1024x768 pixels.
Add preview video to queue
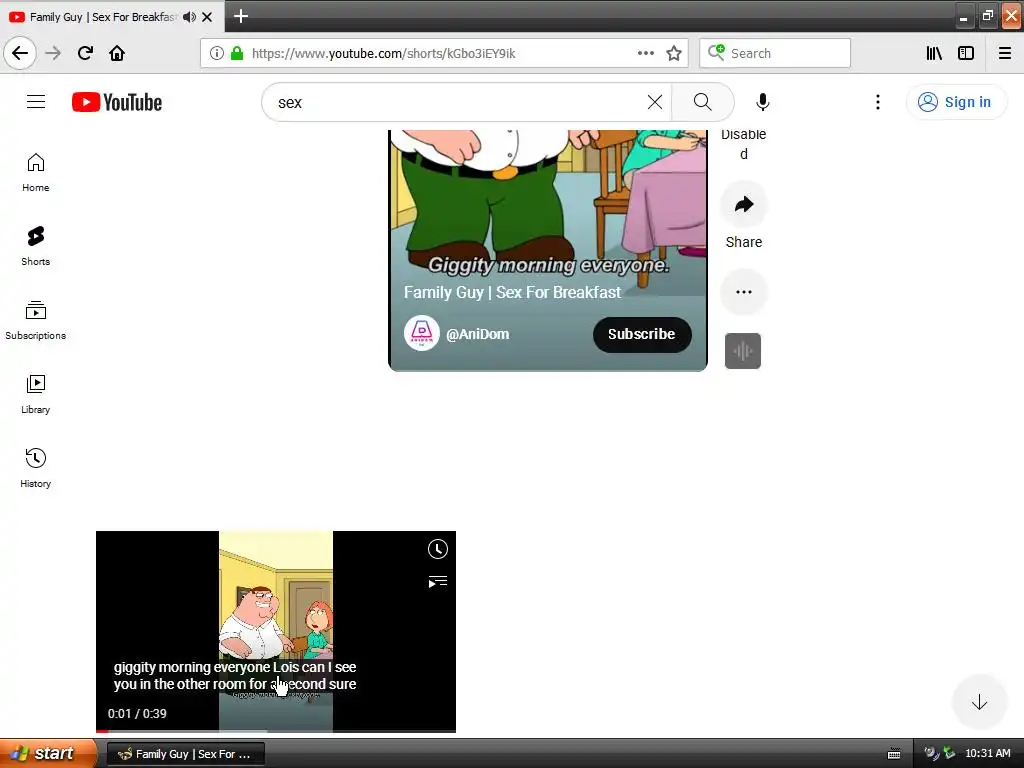pos(438,581)
